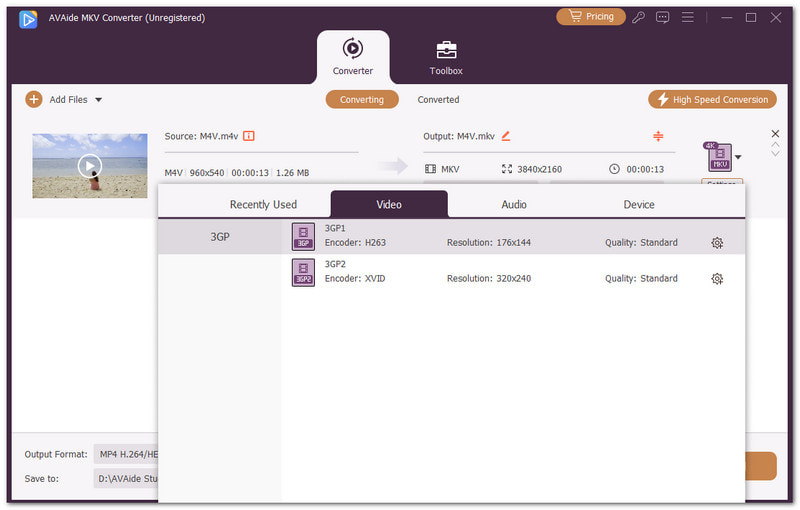800x510 pixels.
Task: Move the file down with the arrow
Action: click(x=775, y=153)
